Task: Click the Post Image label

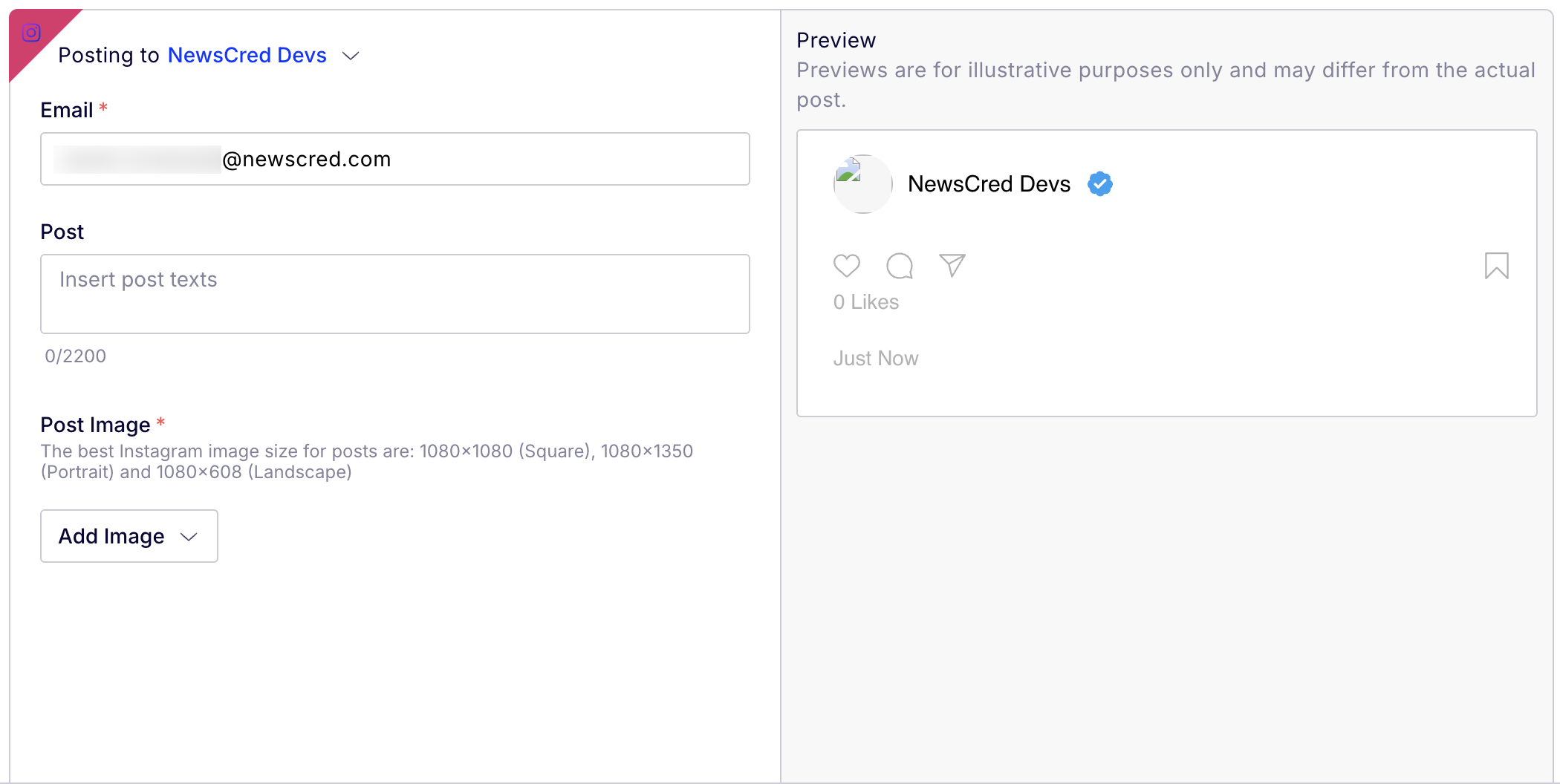Action: [x=95, y=425]
